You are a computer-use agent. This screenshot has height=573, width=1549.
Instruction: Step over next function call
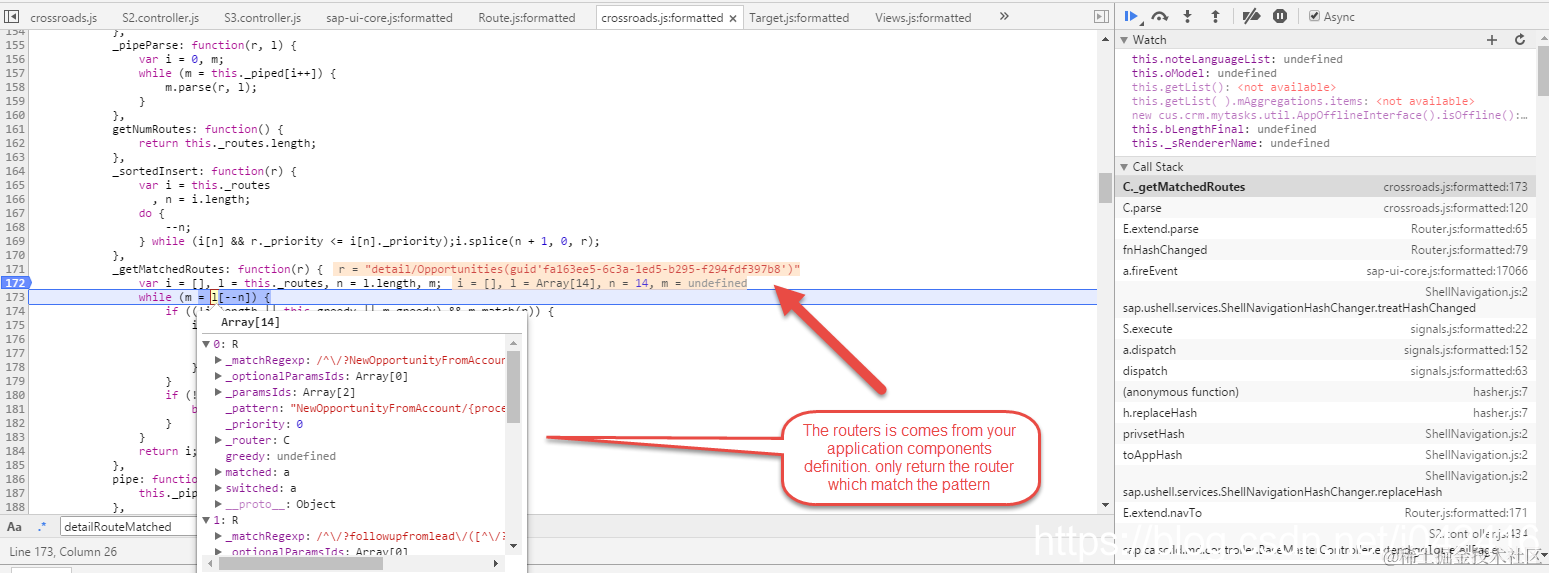pos(1160,16)
